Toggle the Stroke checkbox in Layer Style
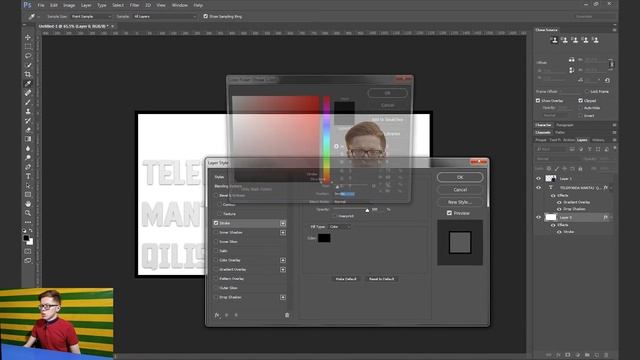Viewport: 640px width, 360px height. (x=216, y=223)
